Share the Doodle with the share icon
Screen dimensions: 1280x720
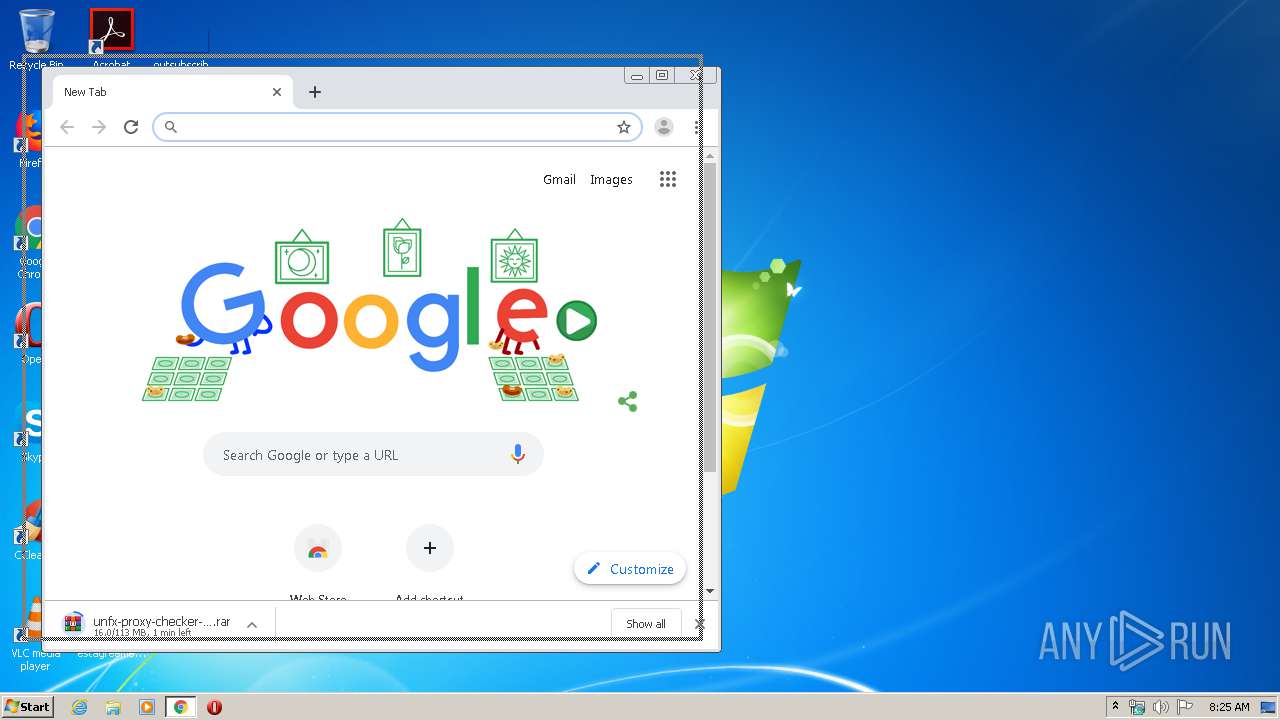coord(628,402)
